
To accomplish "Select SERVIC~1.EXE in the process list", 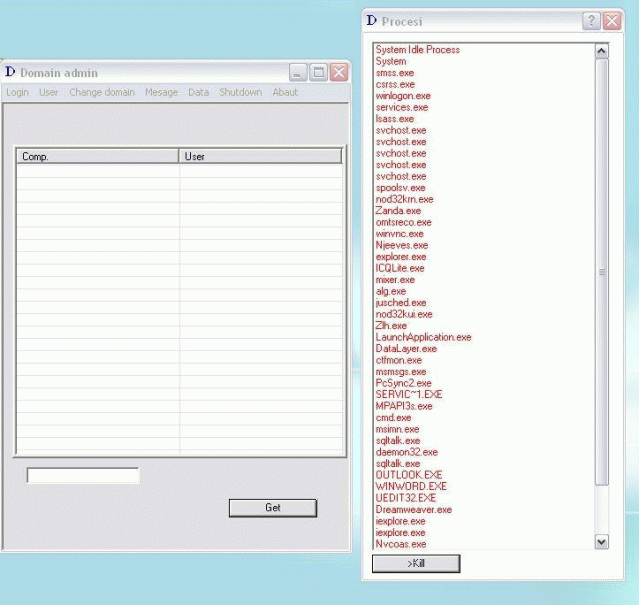I will [x=409, y=394].
